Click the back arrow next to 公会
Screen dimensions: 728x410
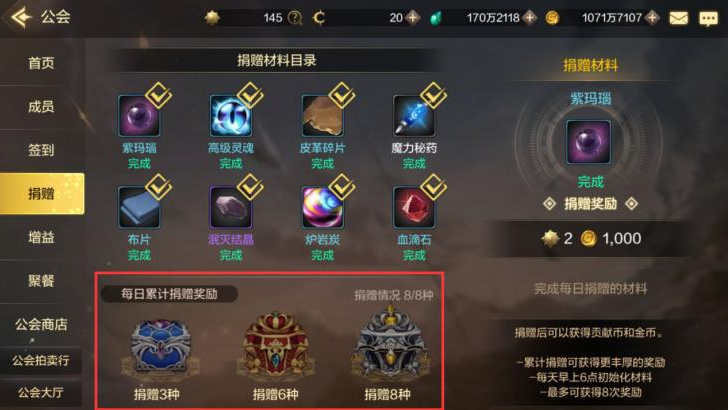point(21,17)
